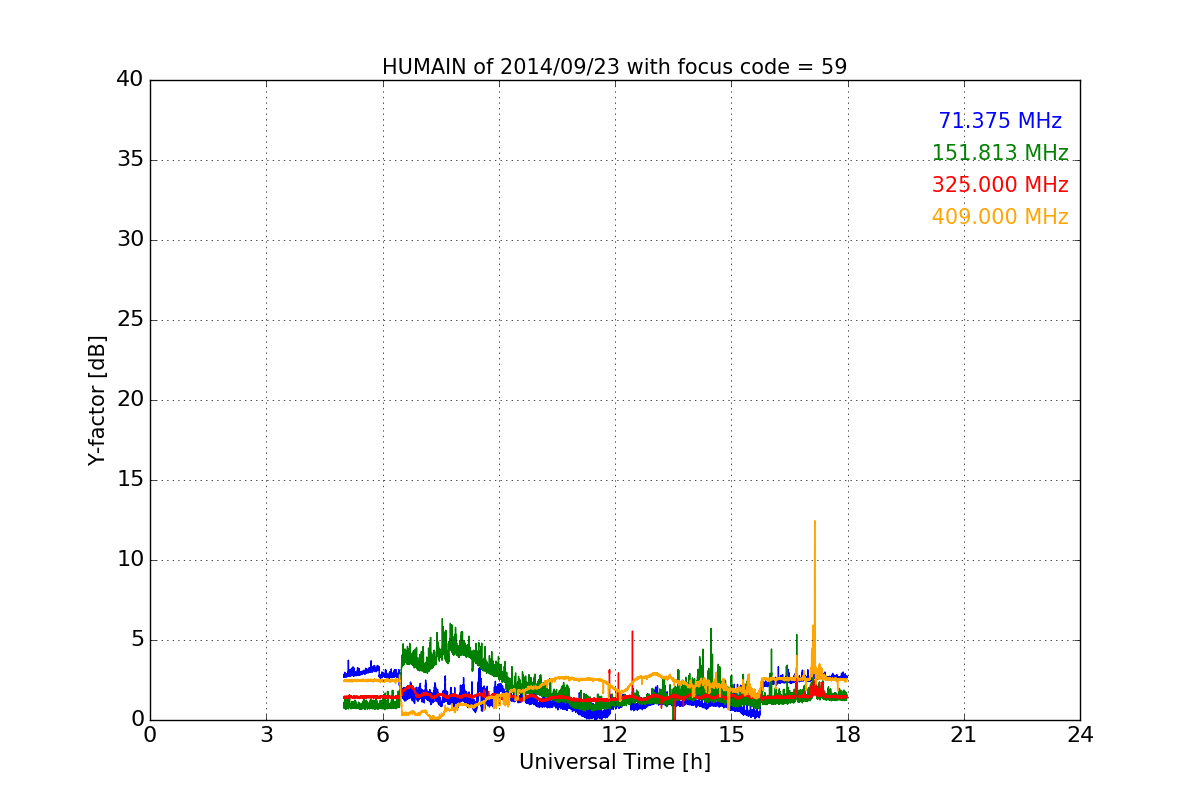
Task: Click the 'Y-factor [dB]' axis label
Action: point(97,400)
